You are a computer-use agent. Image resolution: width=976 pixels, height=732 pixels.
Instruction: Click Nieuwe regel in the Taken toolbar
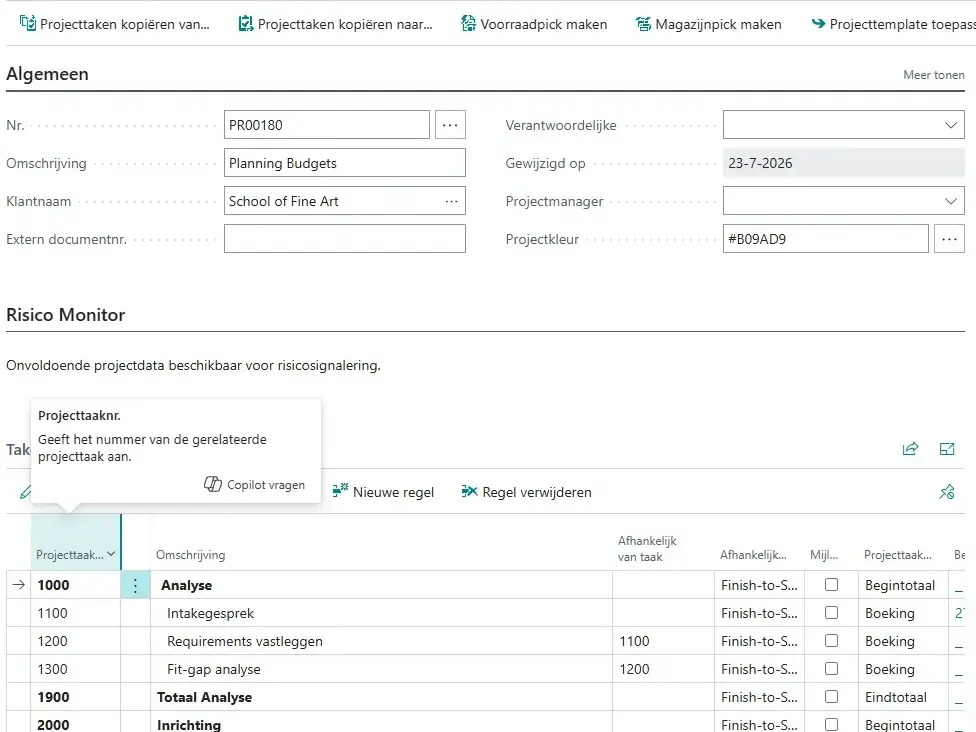[x=383, y=492]
